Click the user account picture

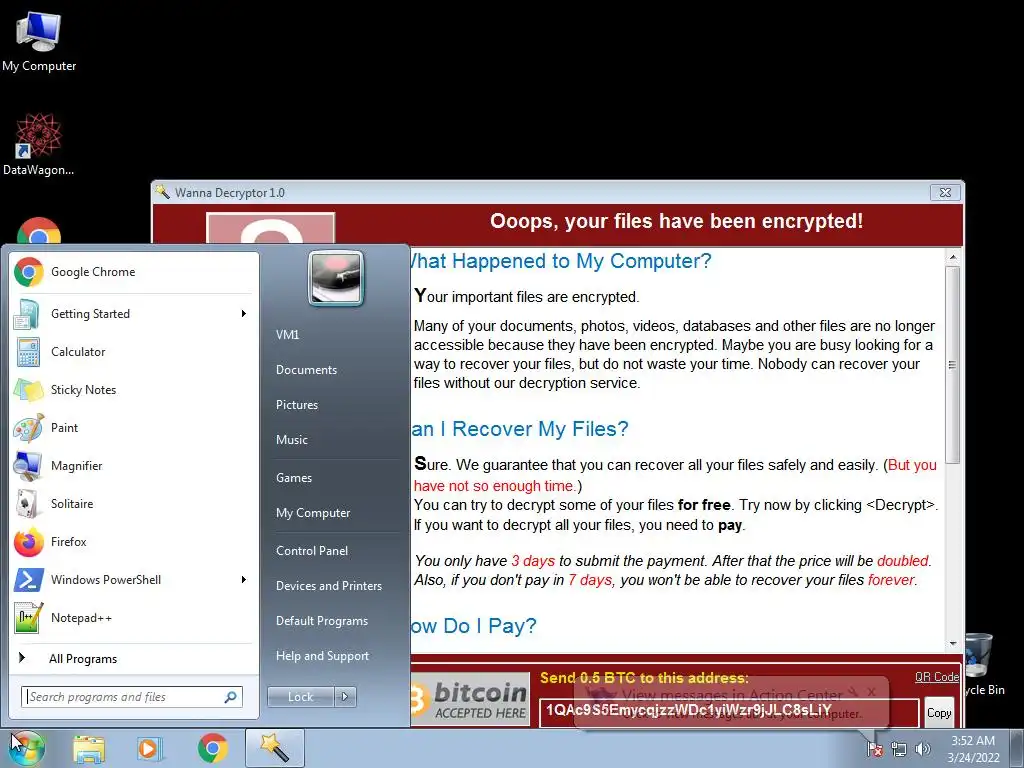[336, 278]
